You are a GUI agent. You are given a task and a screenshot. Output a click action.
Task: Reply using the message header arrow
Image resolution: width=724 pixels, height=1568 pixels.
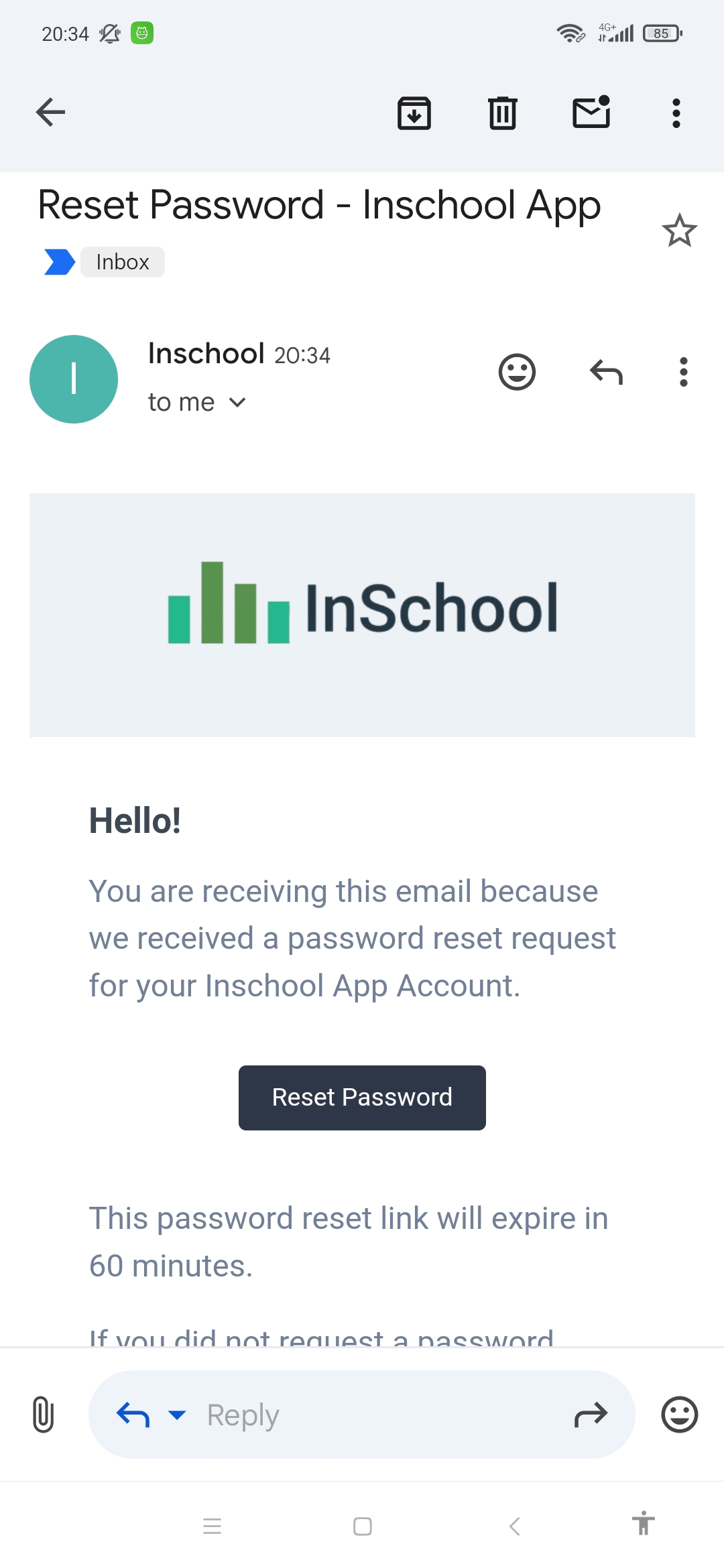pos(606,372)
